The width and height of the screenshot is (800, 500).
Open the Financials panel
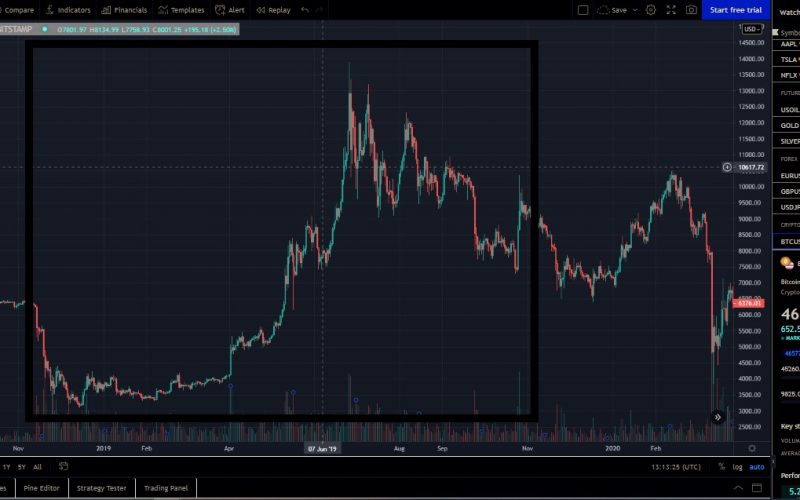(123, 10)
